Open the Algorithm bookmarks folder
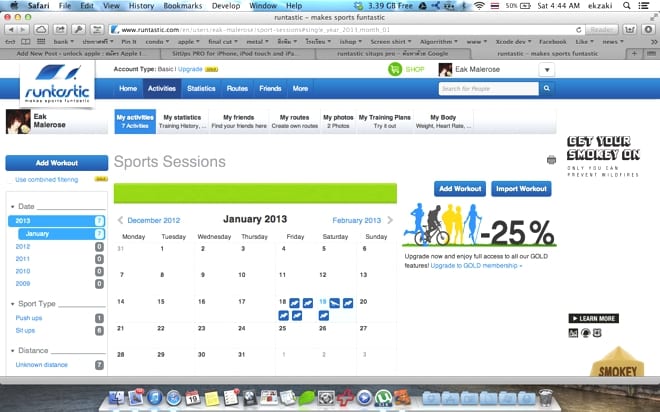This screenshot has width=660, height=412. tap(438, 42)
